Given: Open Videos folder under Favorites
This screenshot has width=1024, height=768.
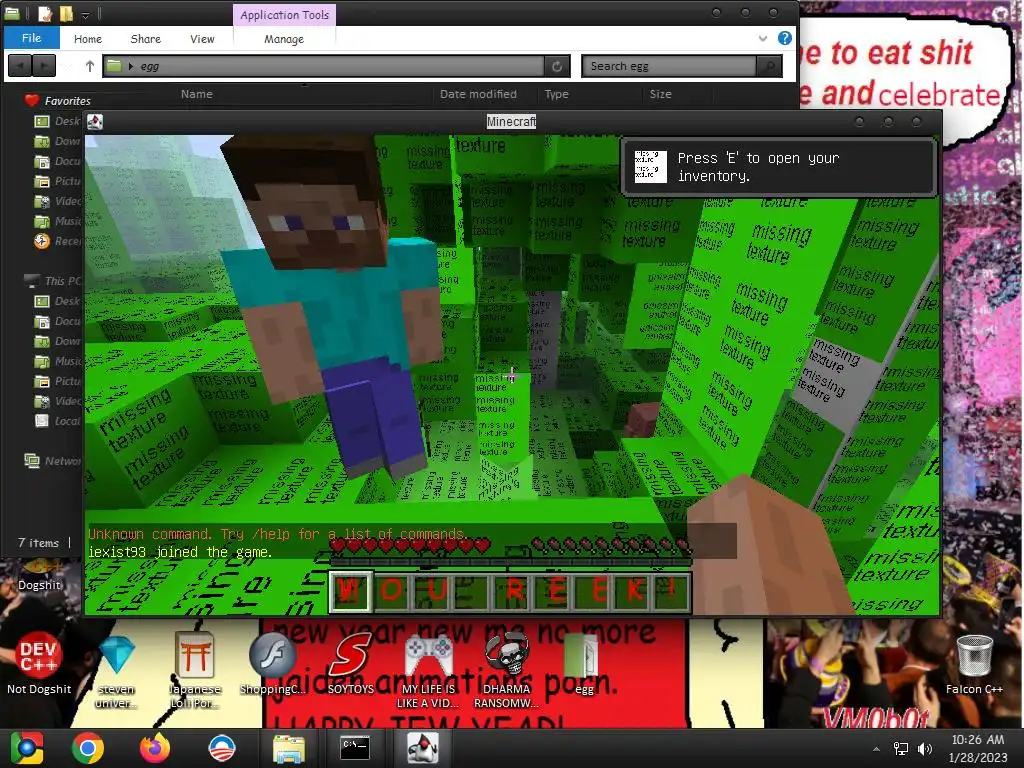Looking at the screenshot, I should 57,201.
